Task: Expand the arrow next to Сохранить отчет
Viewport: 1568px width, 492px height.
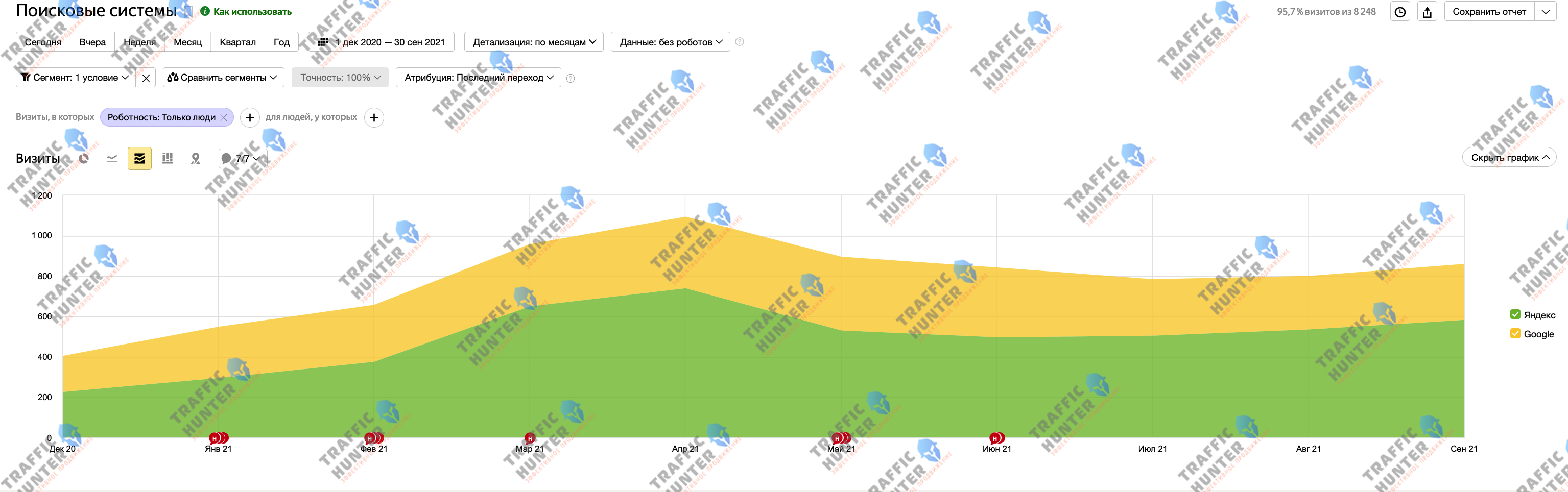Action: point(1546,12)
